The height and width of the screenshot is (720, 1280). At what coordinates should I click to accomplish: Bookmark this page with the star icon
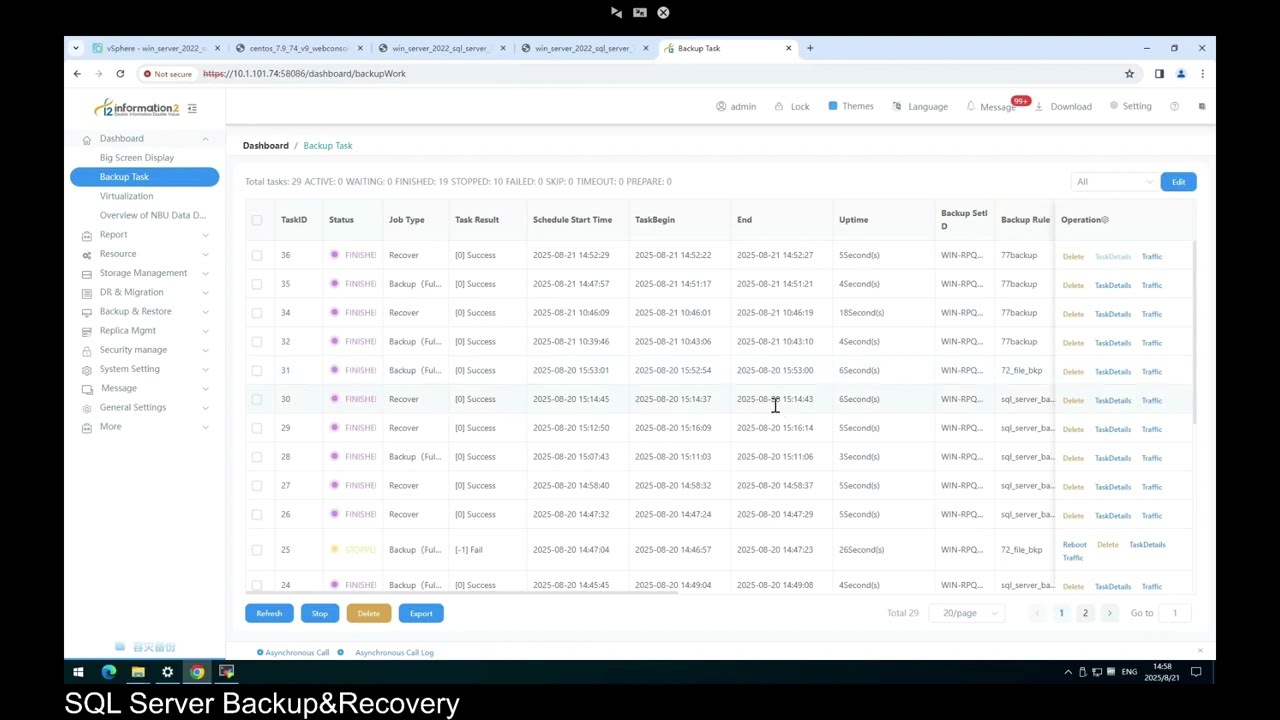pyautogui.click(x=1129, y=73)
